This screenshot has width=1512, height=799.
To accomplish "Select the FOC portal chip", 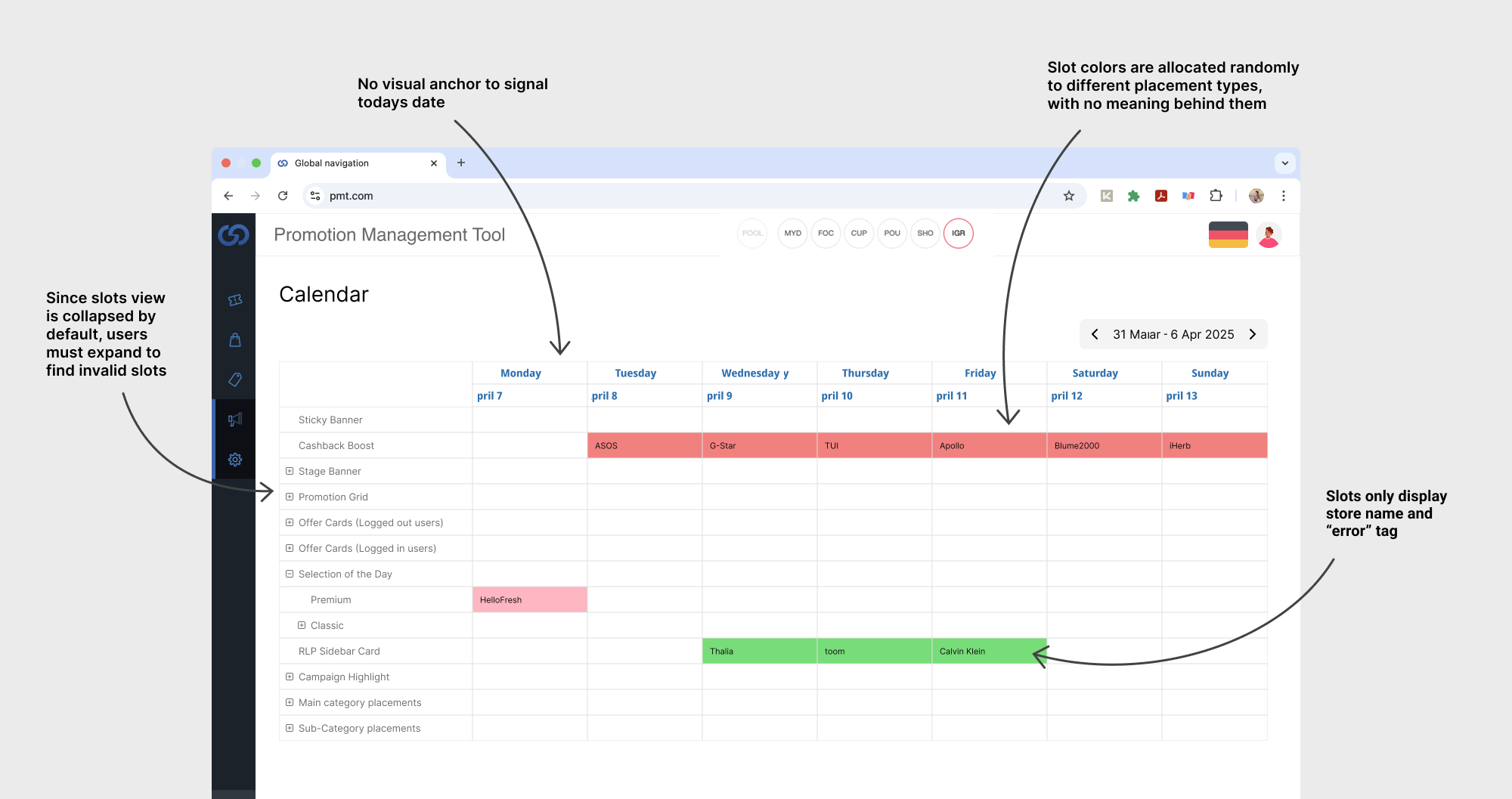I will (826, 234).
